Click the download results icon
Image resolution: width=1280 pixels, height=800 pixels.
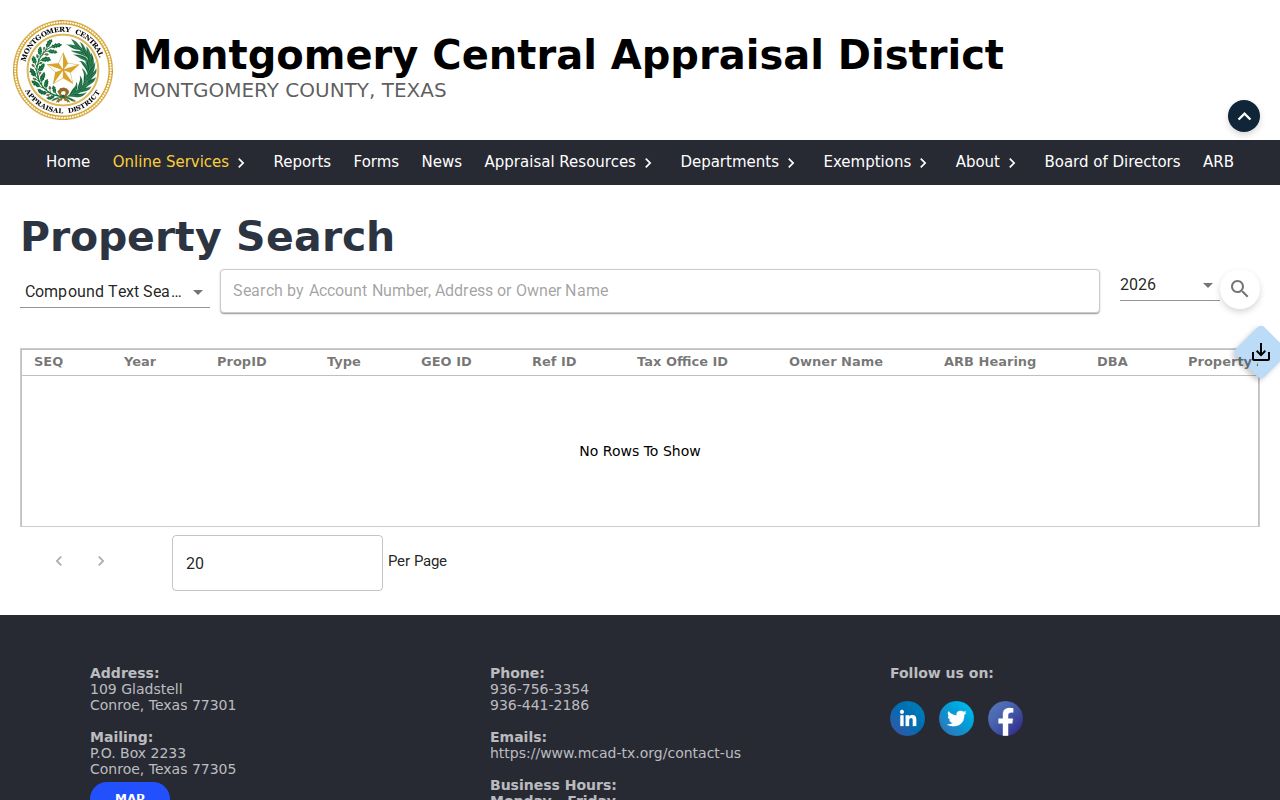[x=1261, y=352]
